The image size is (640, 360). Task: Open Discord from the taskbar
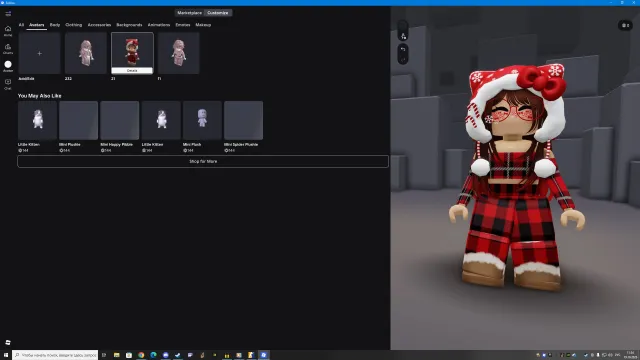(x=165, y=355)
